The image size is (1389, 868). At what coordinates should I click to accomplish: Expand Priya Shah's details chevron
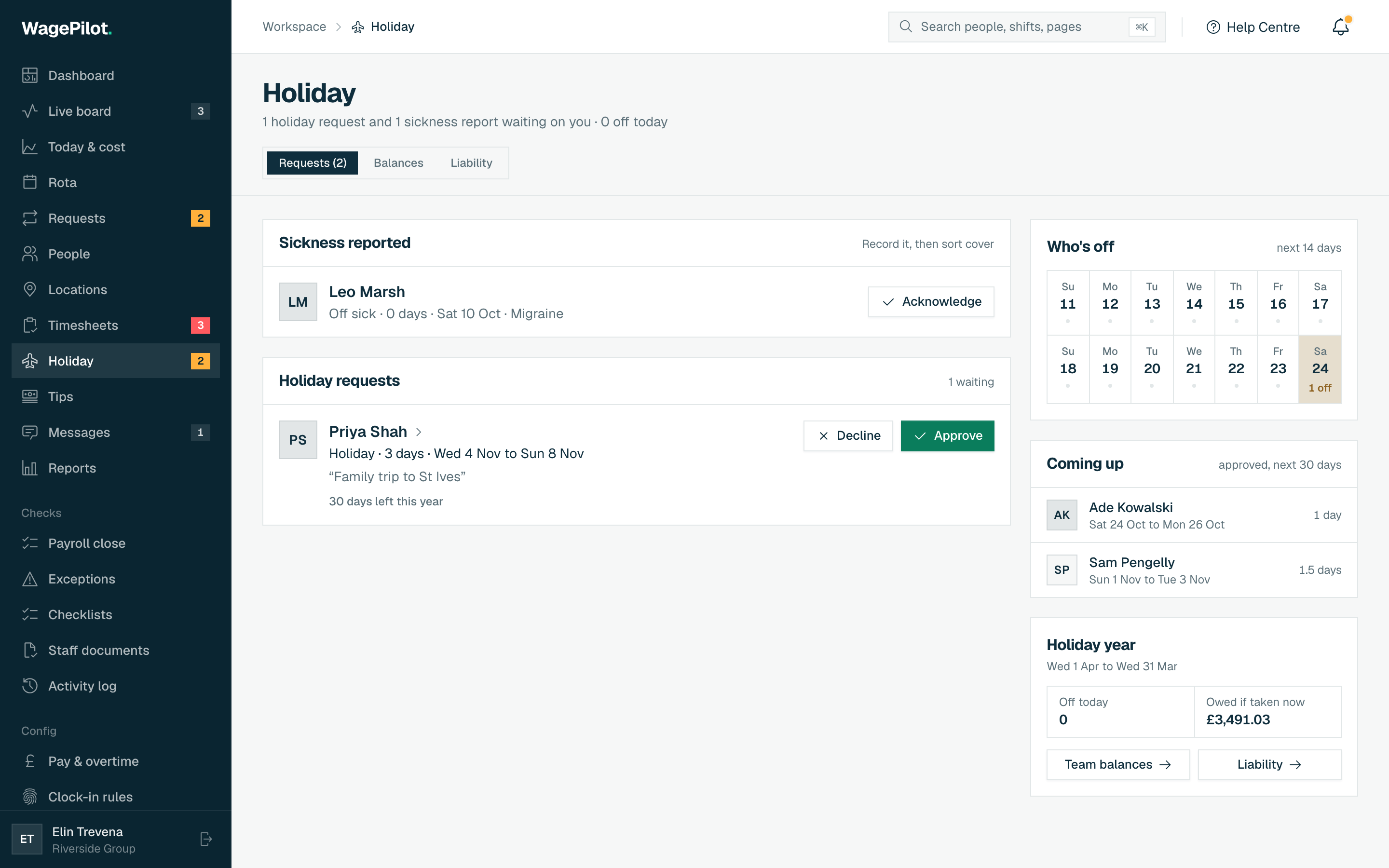(x=419, y=432)
